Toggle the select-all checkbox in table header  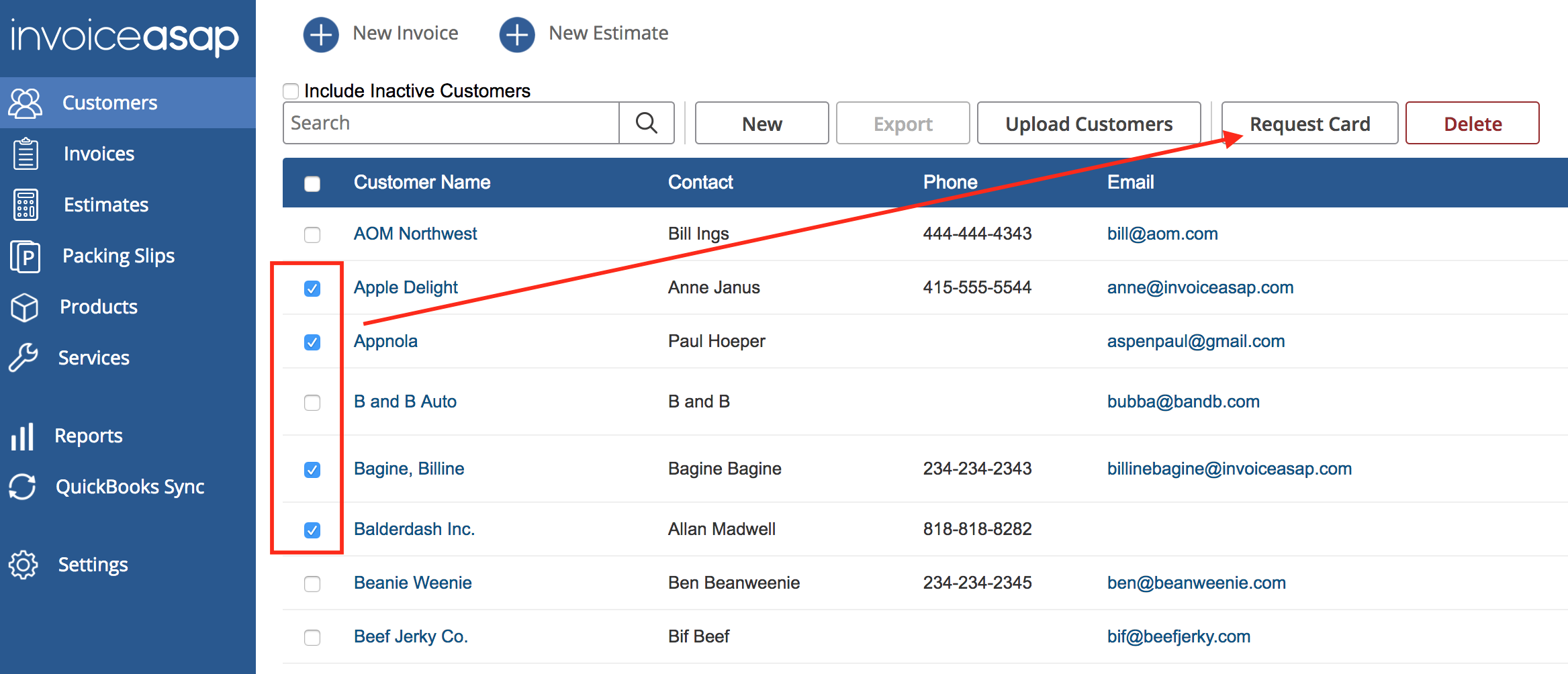point(312,184)
